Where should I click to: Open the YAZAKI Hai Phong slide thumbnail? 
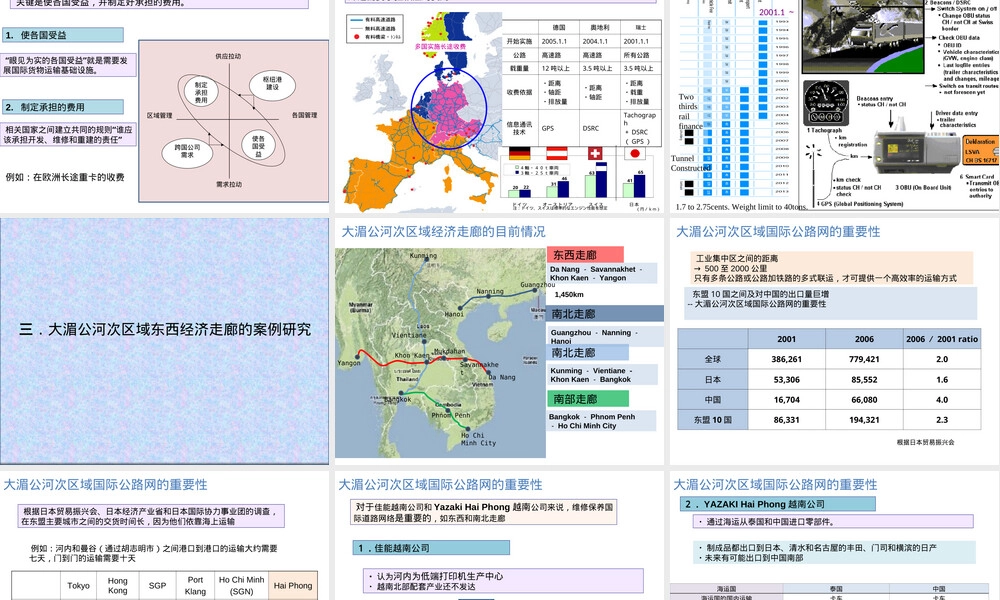tap(835, 536)
